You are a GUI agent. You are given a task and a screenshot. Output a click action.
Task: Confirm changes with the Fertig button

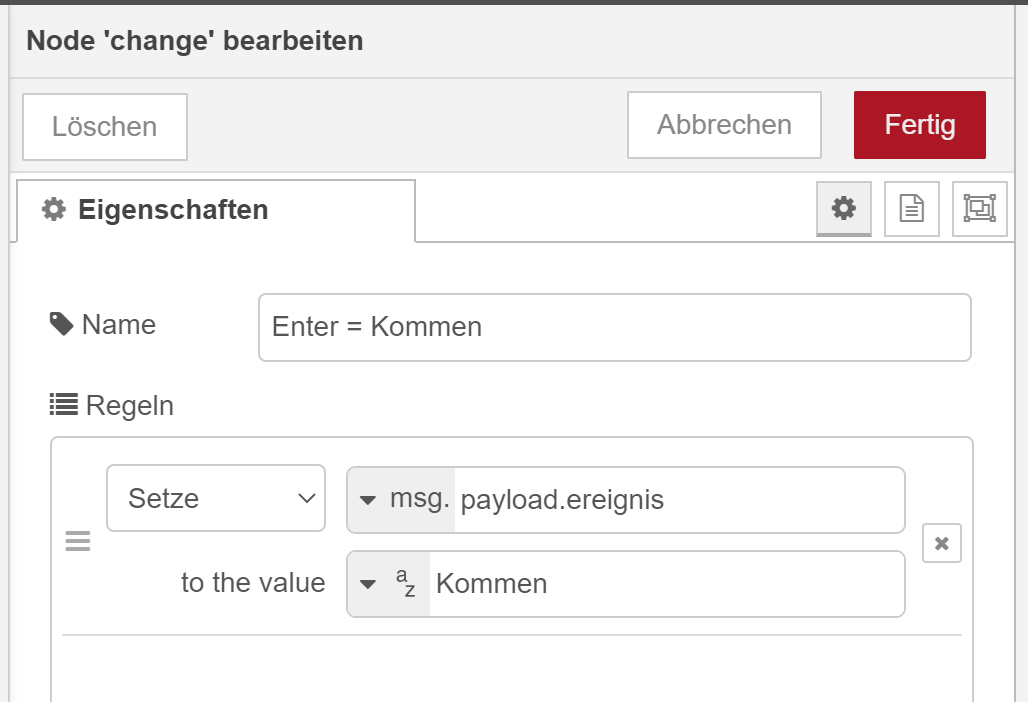coord(919,125)
